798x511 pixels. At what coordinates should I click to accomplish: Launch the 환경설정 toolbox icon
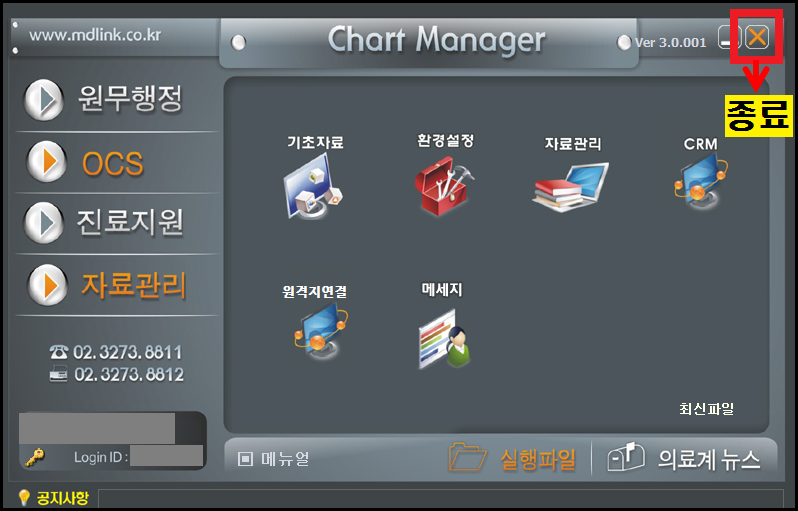[x=444, y=186]
